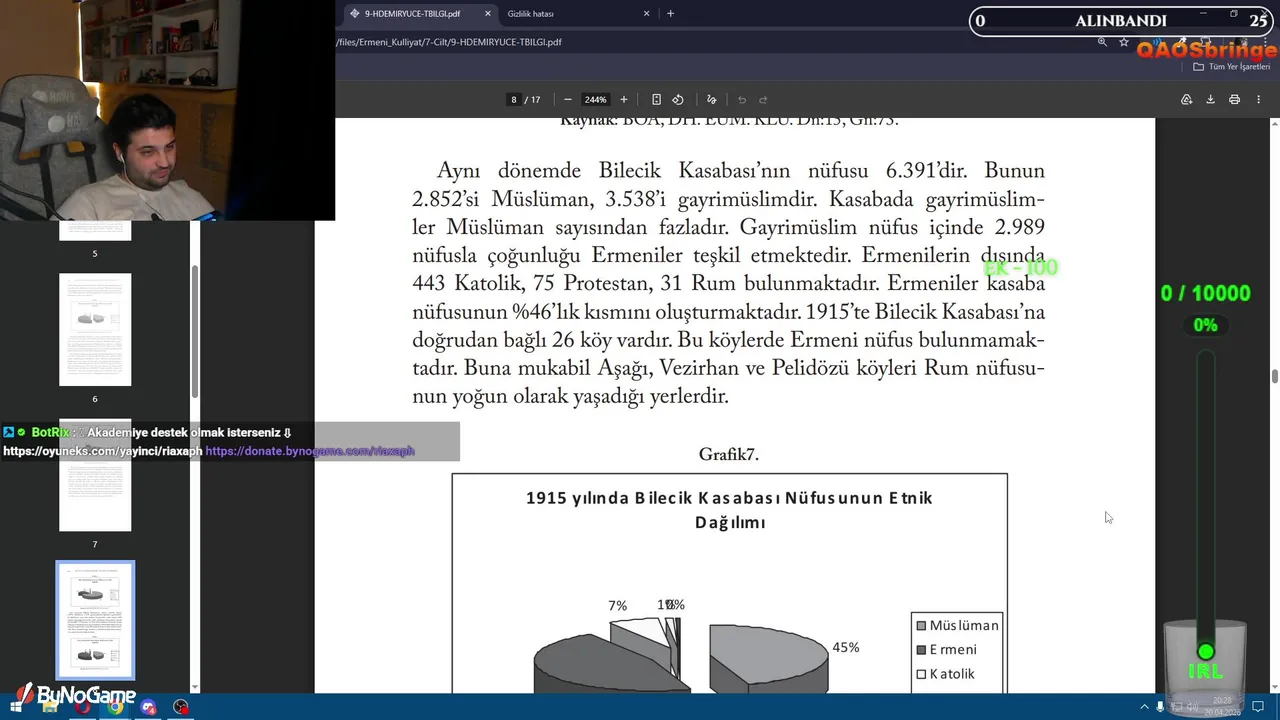
Task: Zoom out of the PDF document
Action: pyautogui.click(x=567, y=100)
